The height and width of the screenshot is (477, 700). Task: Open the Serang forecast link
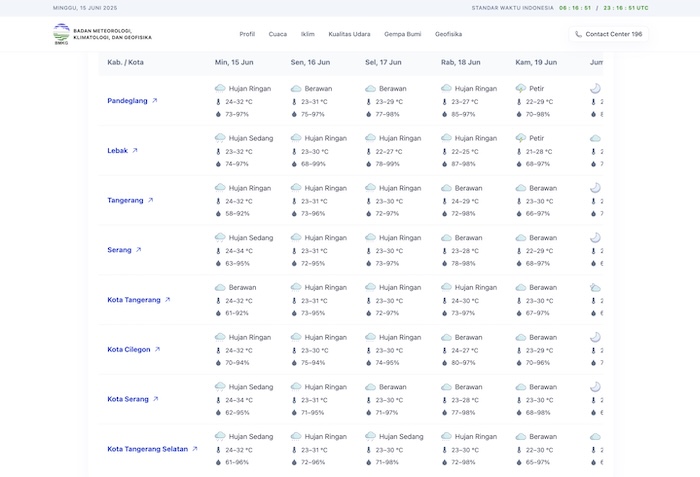[119, 250]
